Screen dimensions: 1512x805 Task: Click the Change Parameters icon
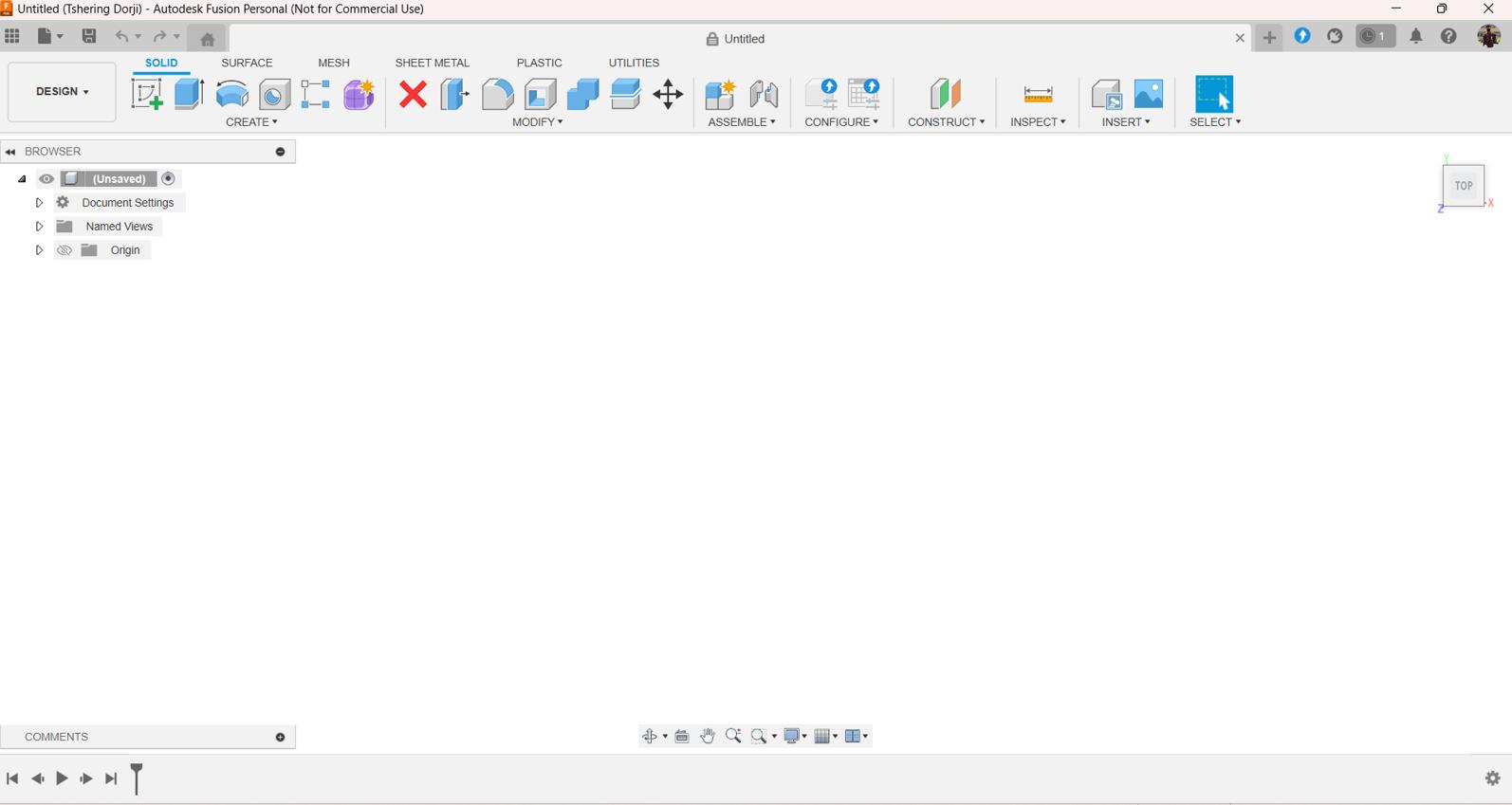coord(821,94)
